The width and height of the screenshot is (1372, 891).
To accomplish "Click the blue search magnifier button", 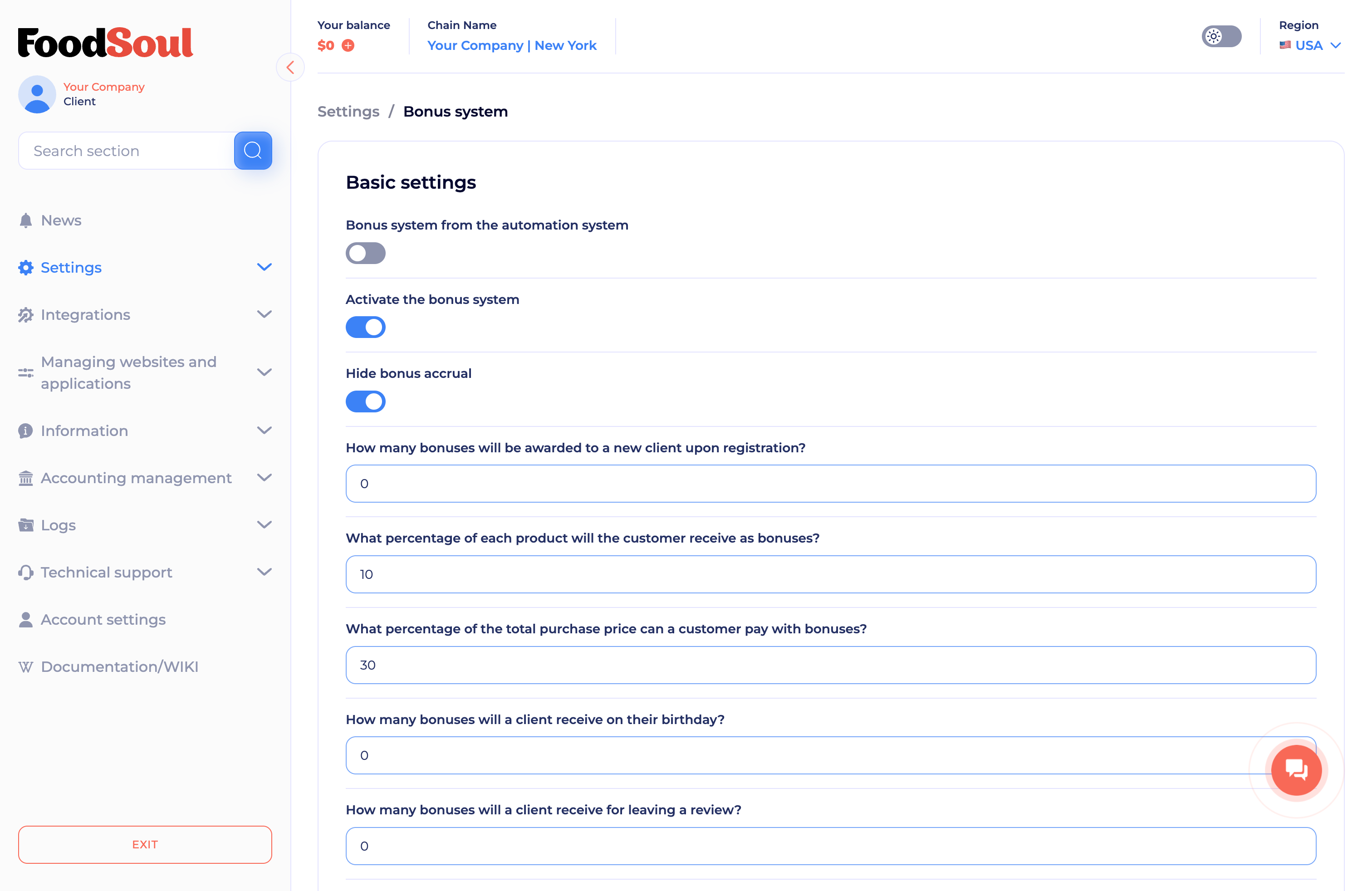I will pos(253,151).
